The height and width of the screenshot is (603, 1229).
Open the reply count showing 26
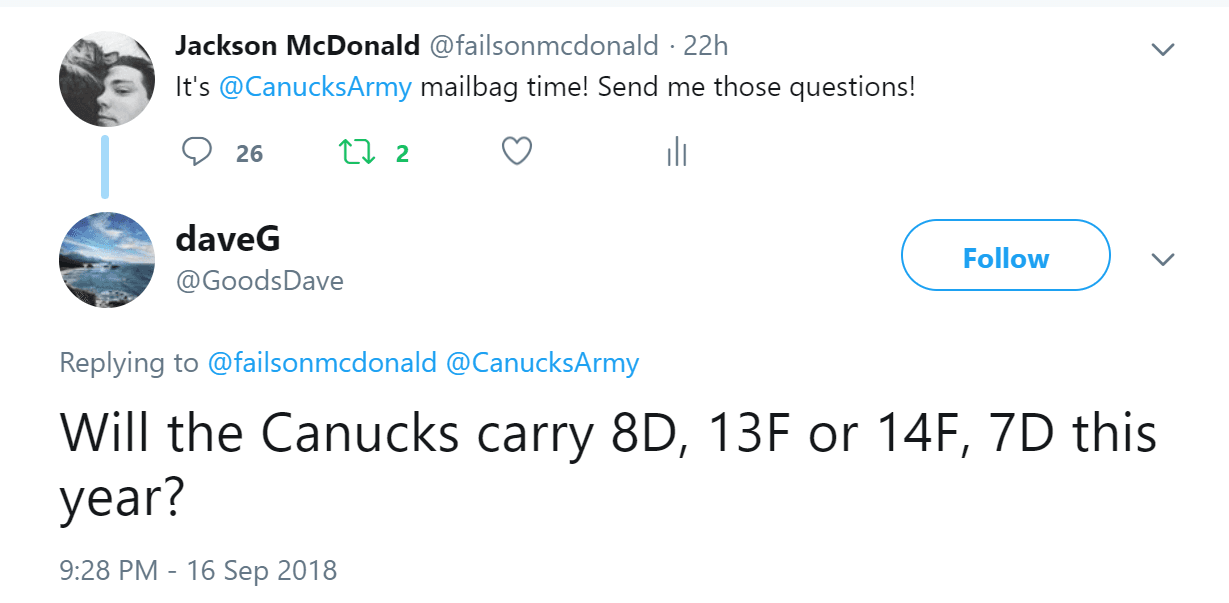tap(249, 154)
